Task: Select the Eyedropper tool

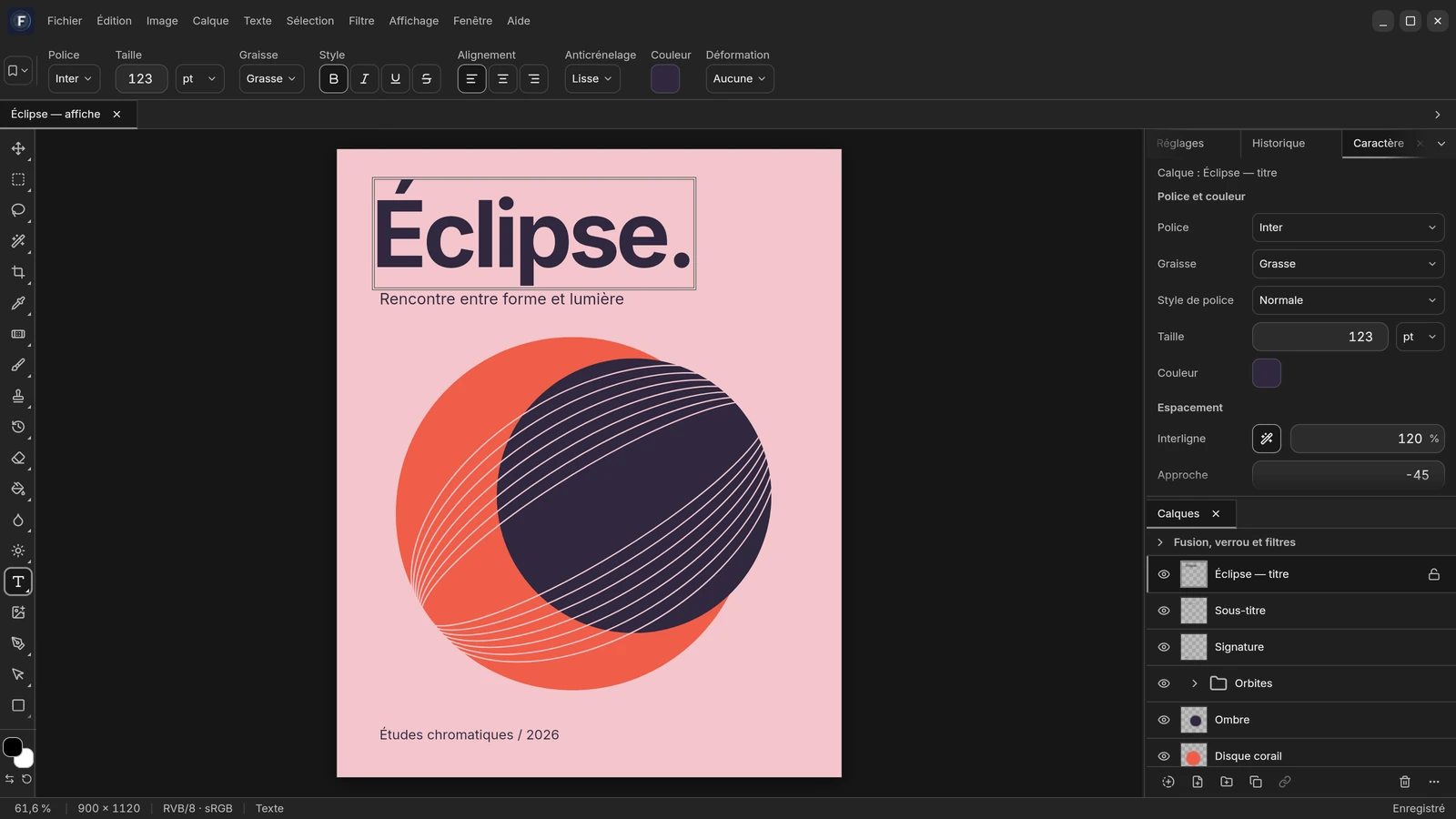Action: tap(18, 303)
